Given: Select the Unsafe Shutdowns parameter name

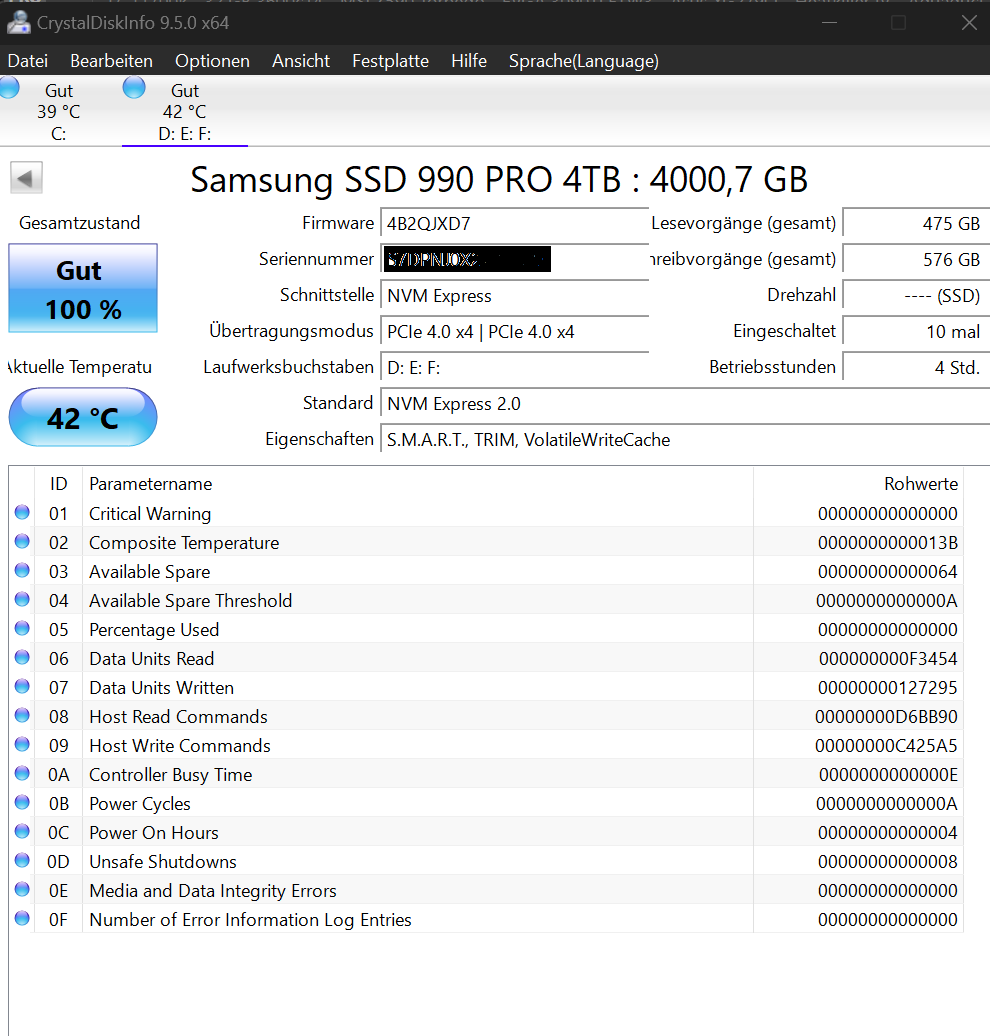Looking at the screenshot, I should (163, 862).
